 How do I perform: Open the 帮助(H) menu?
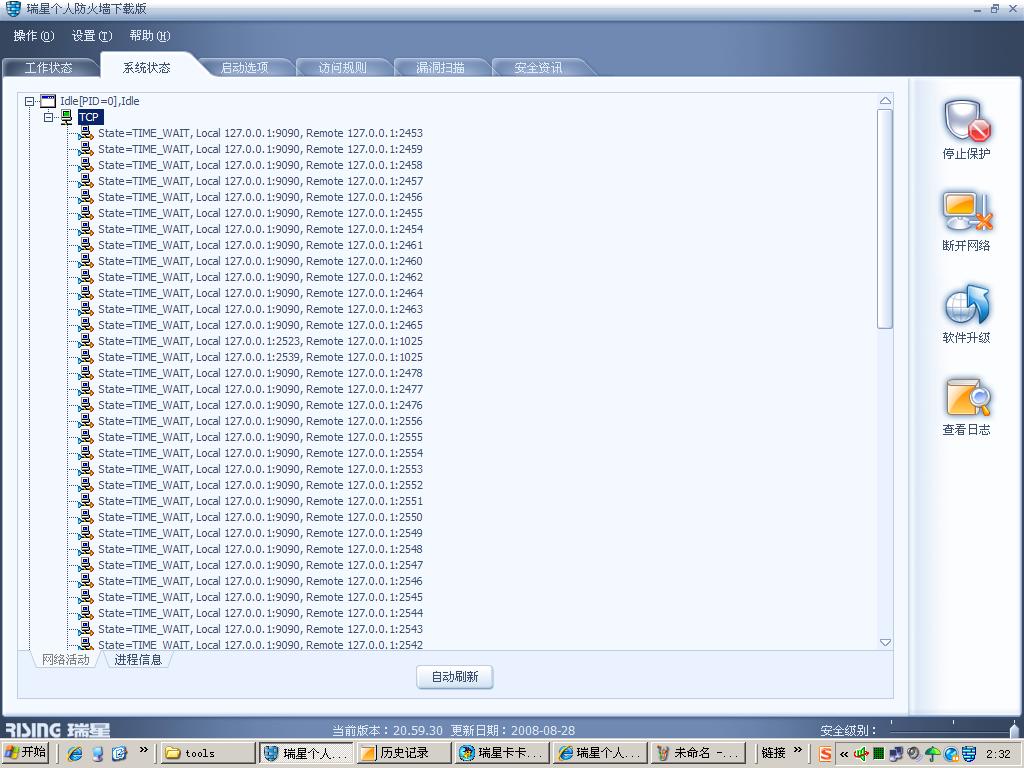[150, 36]
